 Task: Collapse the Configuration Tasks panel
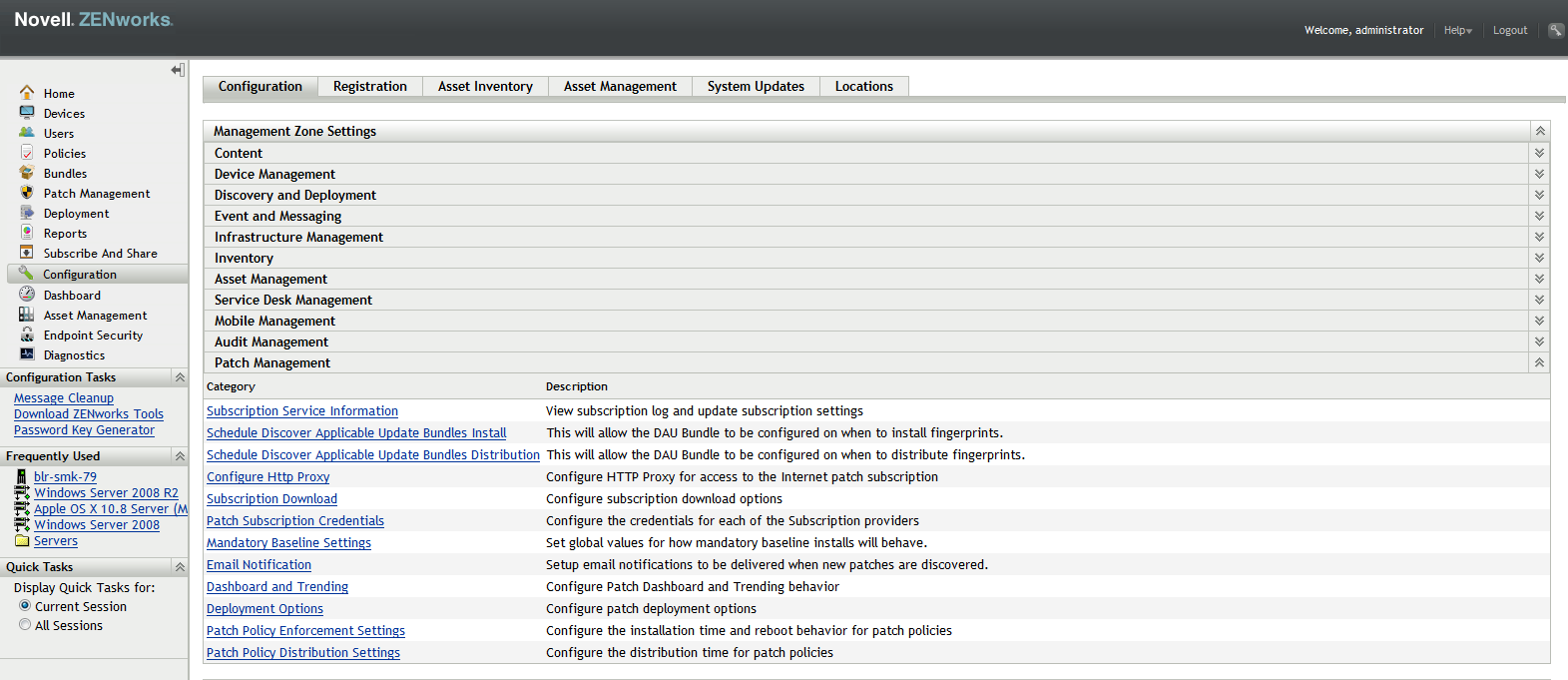click(180, 376)
